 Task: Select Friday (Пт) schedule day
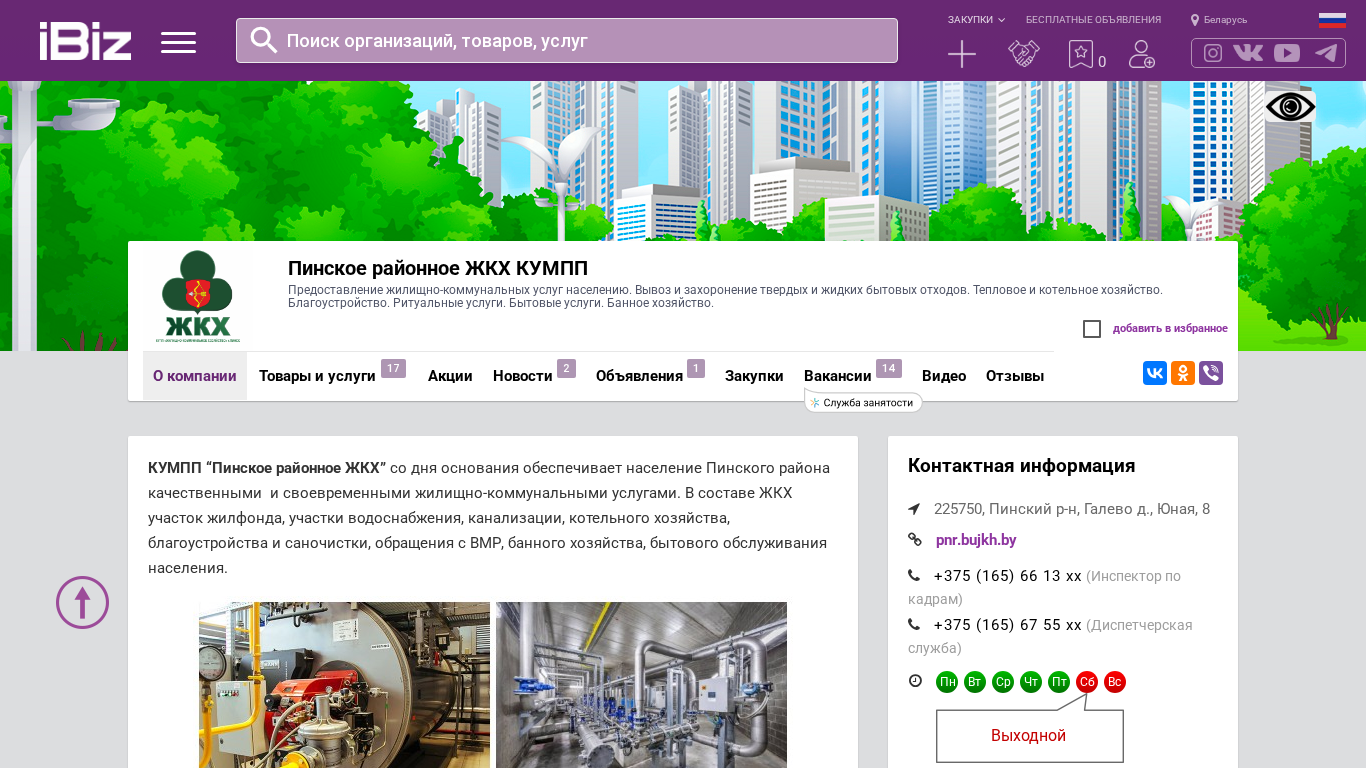pyautogui.click(x=1059, y=682)
